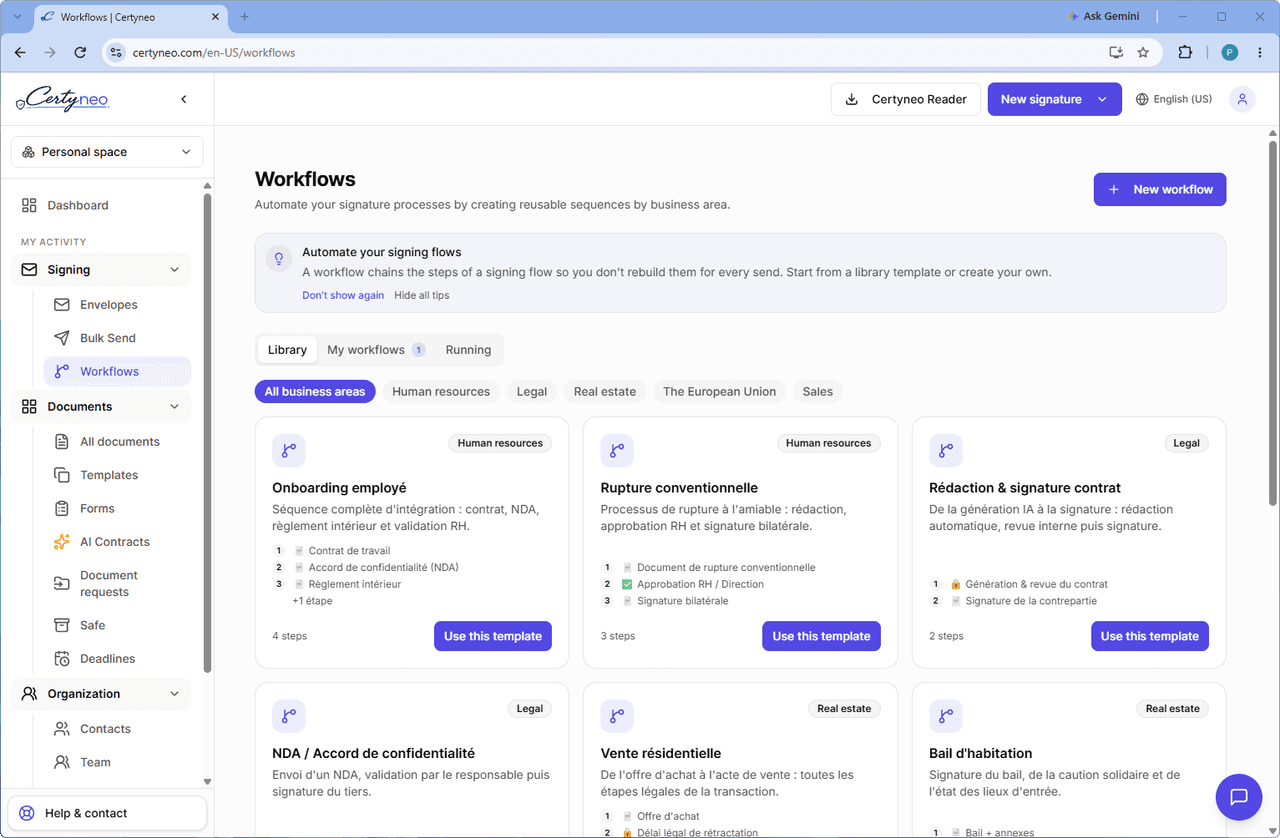The image size is (1280, 838).
Task: Click the Certyneo logo
Action: (x=62, y=99)
